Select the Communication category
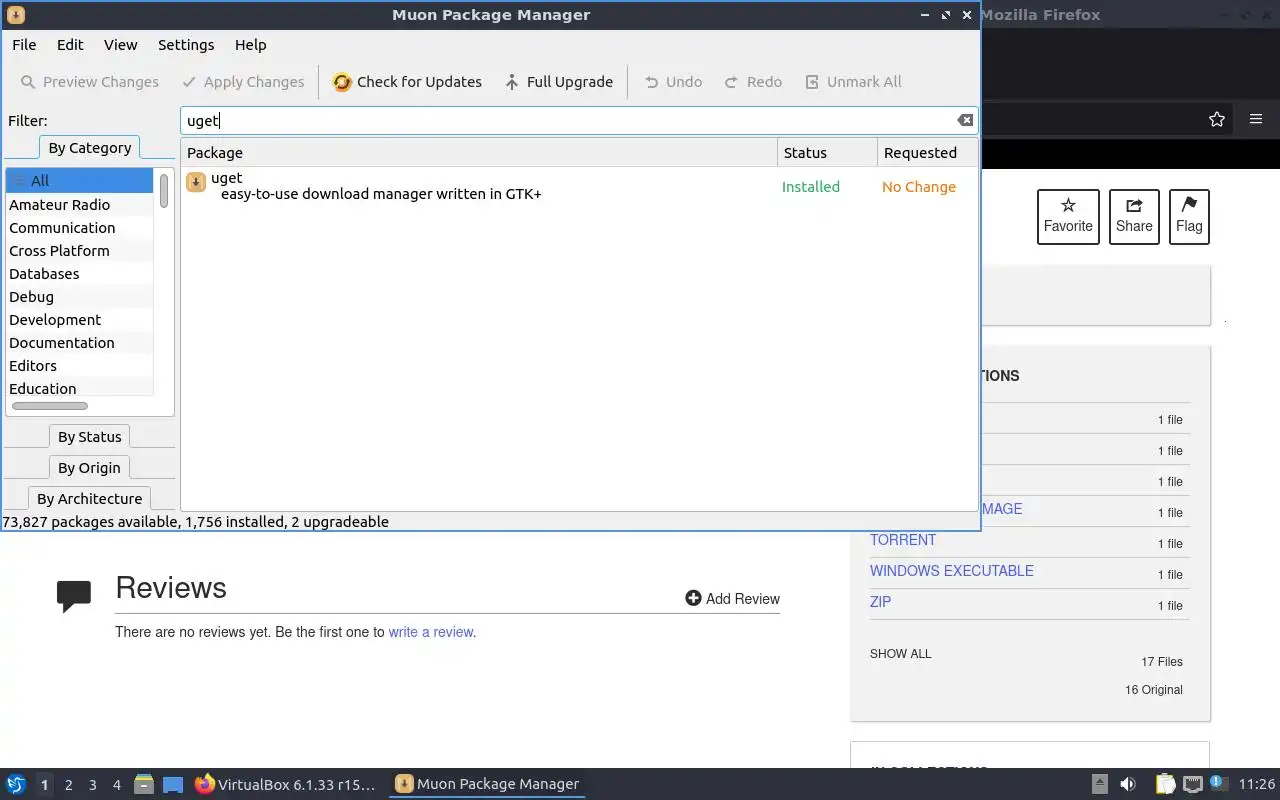Viewport: 1280px width, 800px height. (80, 228)
